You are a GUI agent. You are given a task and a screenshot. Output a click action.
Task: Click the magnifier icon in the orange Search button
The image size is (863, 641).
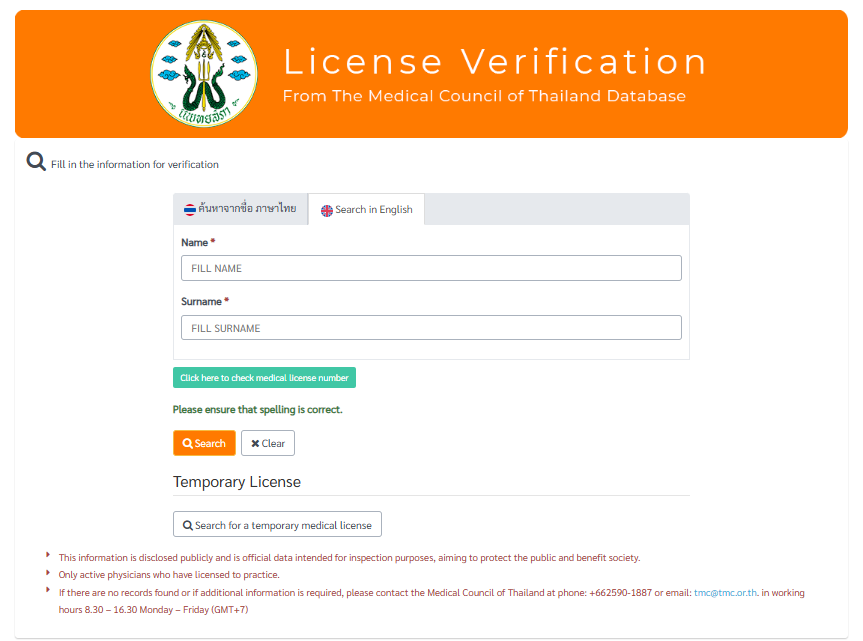tap(187, 444)
